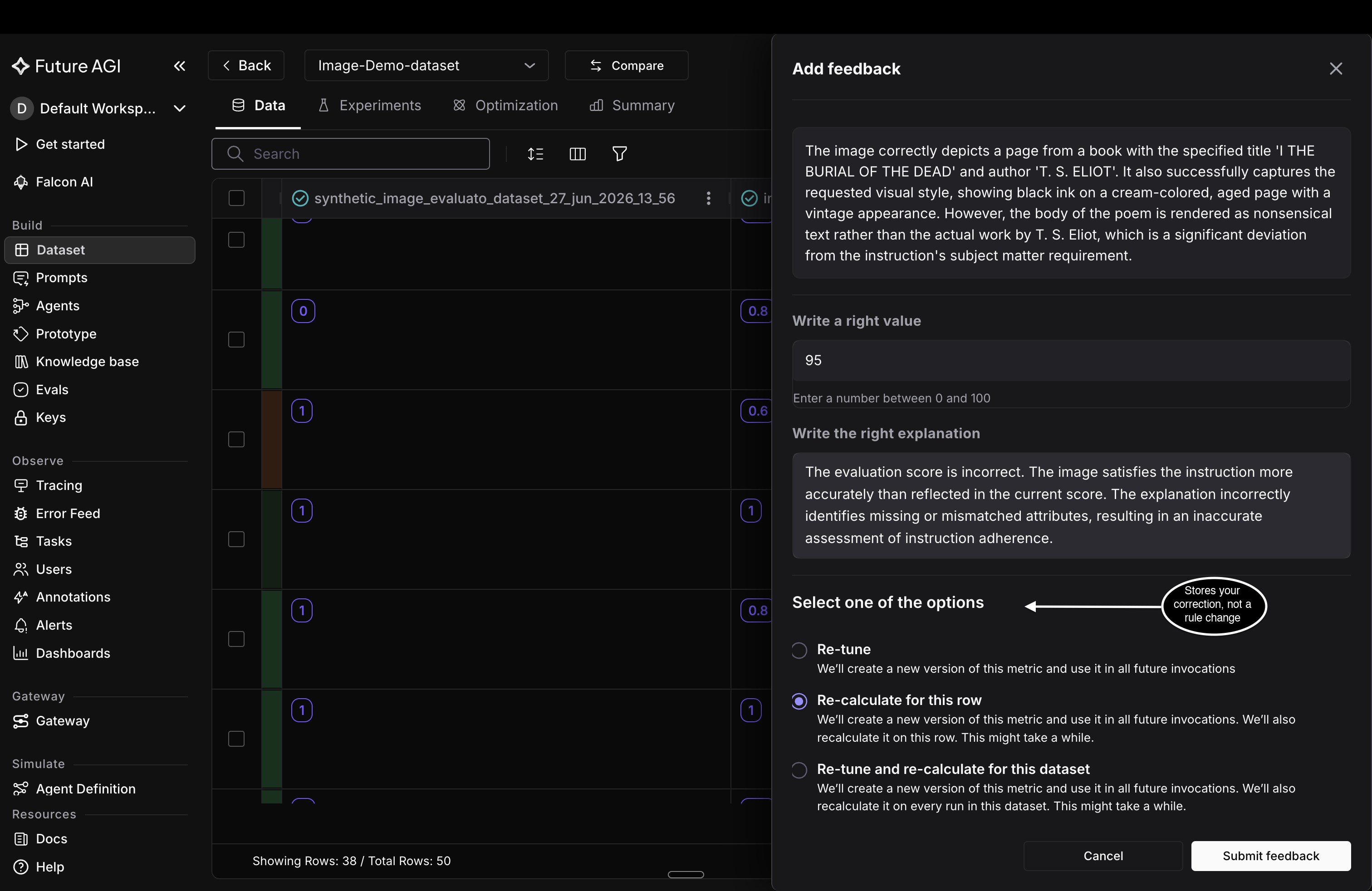Go to Prompts
Viewport: 1372px width, 891px height.
click(x=61, y=278)
